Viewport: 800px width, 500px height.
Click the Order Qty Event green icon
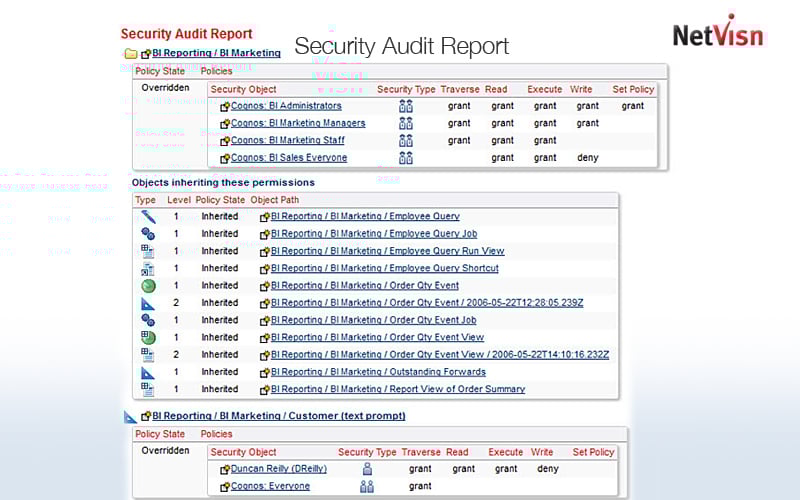pyautogui.click(x=148, y=286)
